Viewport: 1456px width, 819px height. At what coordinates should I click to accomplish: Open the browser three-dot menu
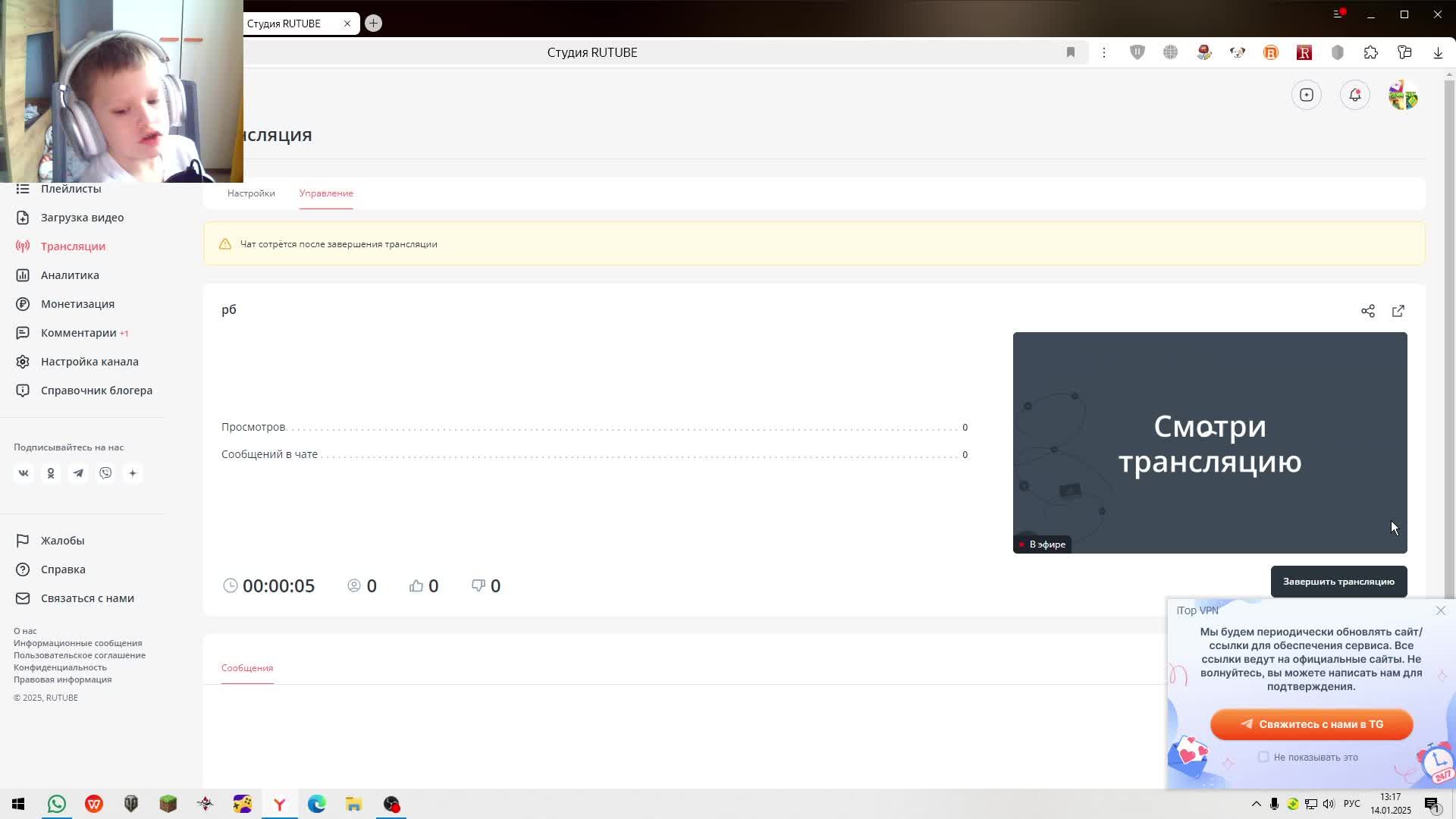pyautogui.click(x=1103, y=52)
